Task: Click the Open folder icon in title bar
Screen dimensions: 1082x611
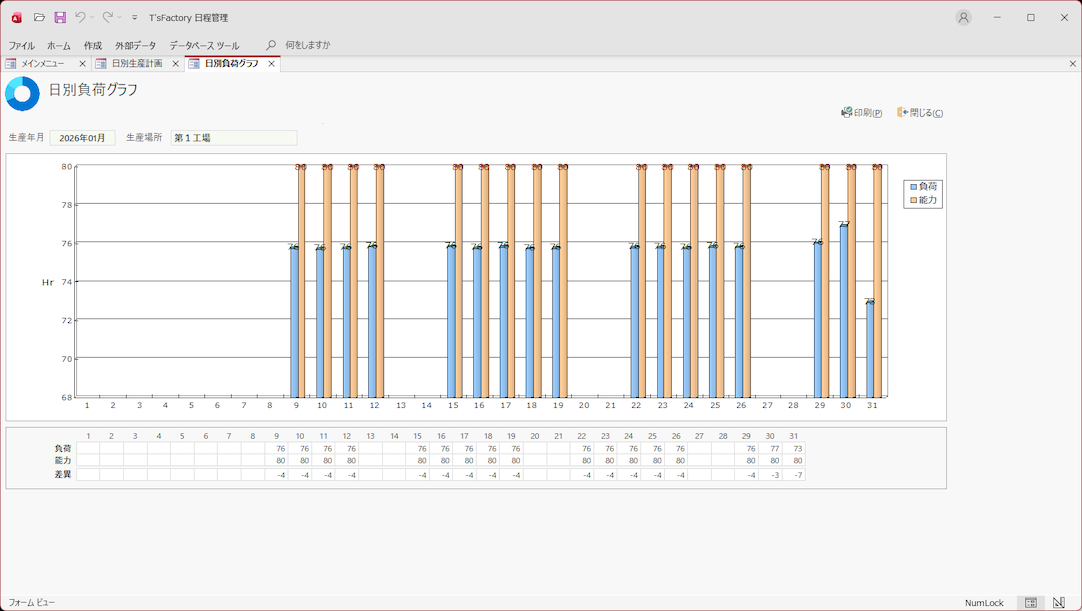Action: [39, 18]
